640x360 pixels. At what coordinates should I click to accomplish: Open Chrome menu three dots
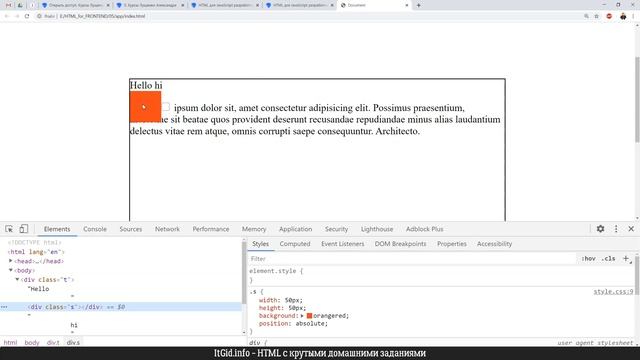[x=634, y=16]
